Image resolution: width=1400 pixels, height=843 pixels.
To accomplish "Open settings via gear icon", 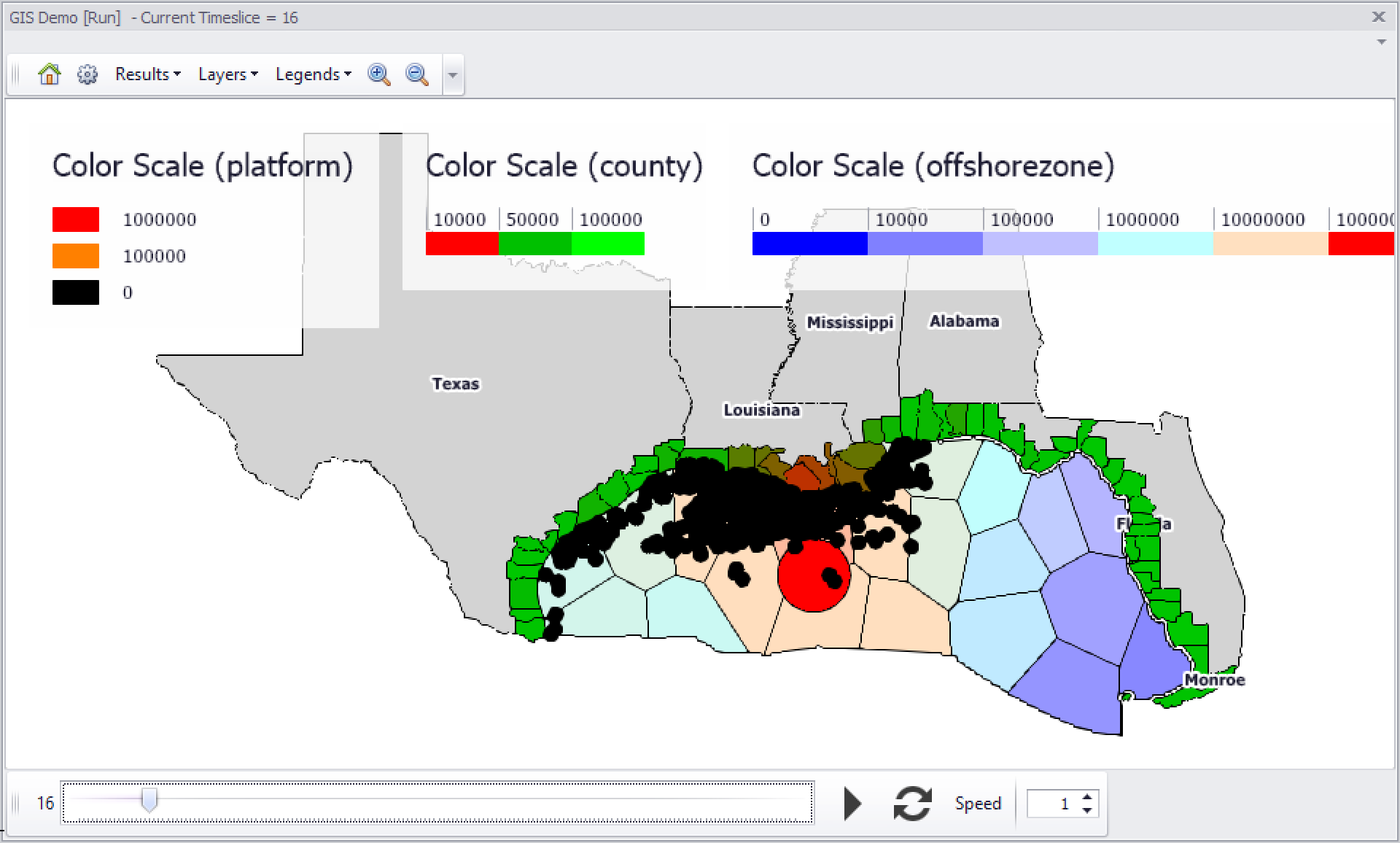I will (87, 74).
